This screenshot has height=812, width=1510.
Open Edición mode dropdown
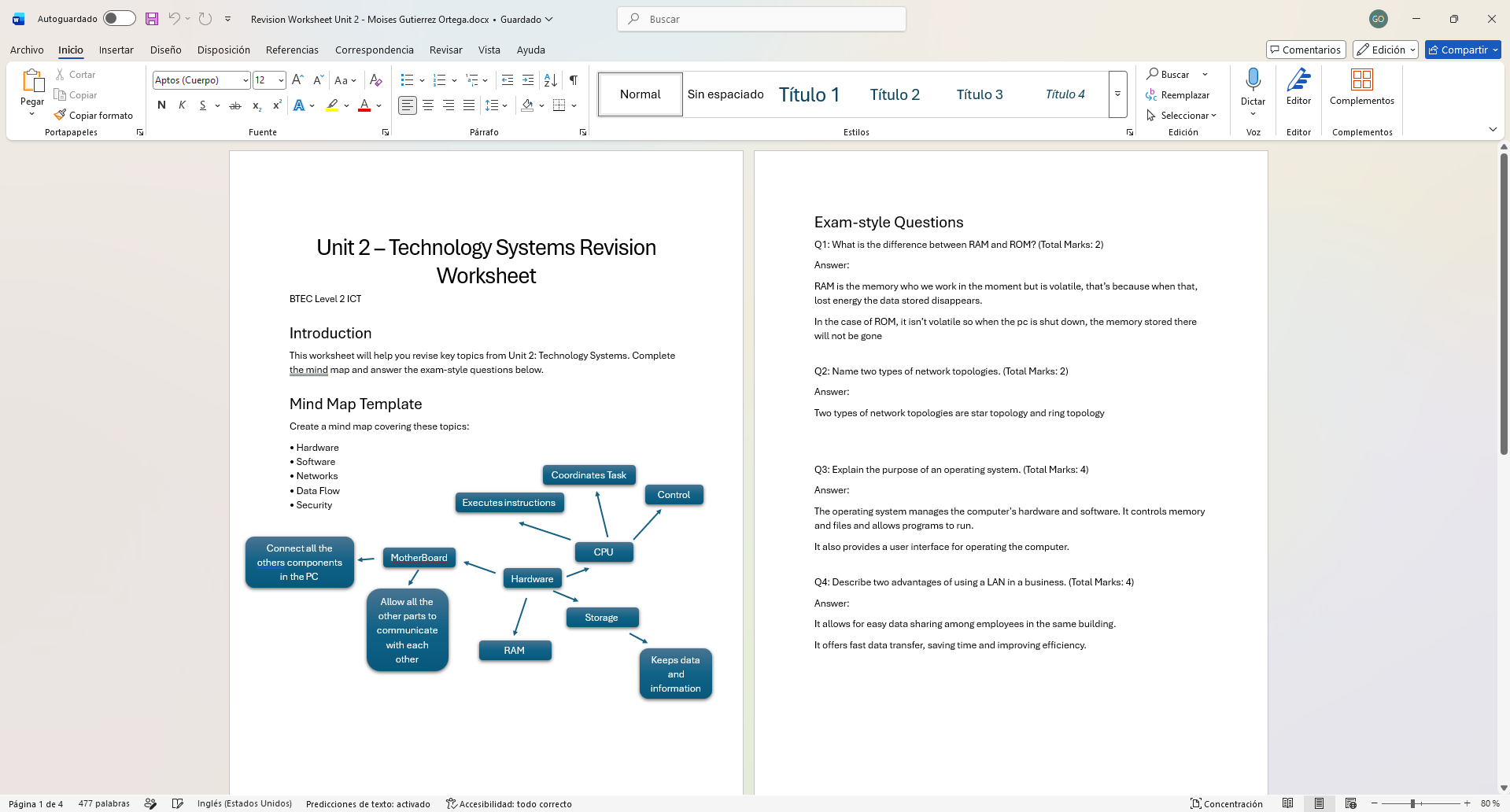tap(1386, 50)
